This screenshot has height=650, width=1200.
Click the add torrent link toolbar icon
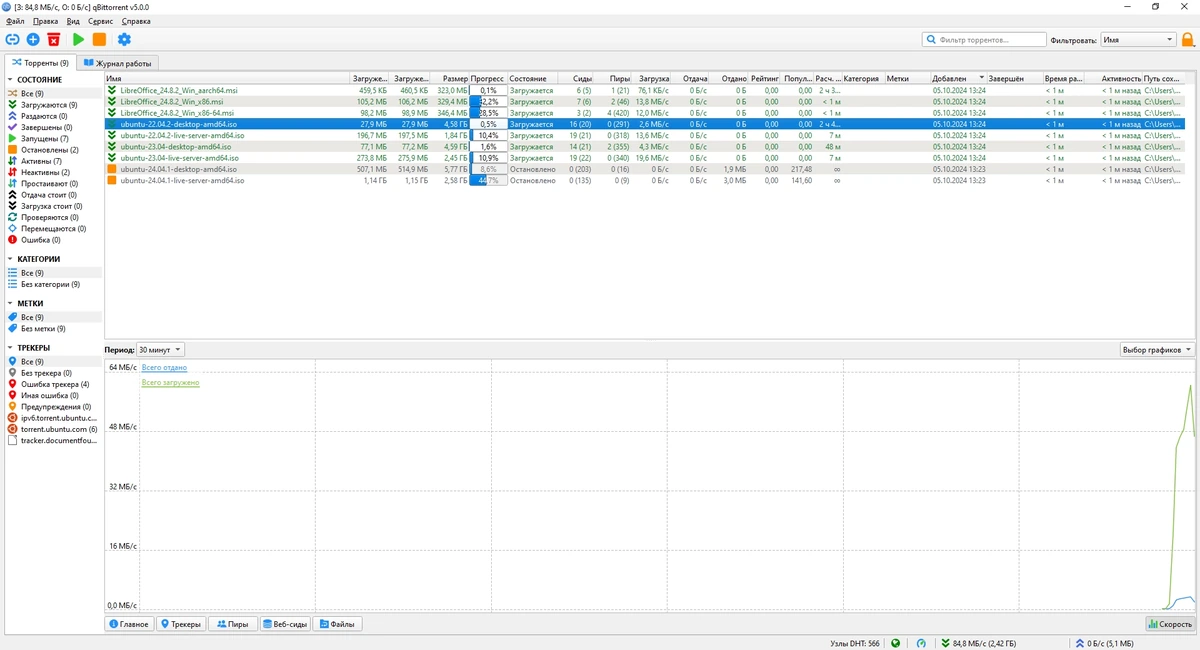[12, 39]
